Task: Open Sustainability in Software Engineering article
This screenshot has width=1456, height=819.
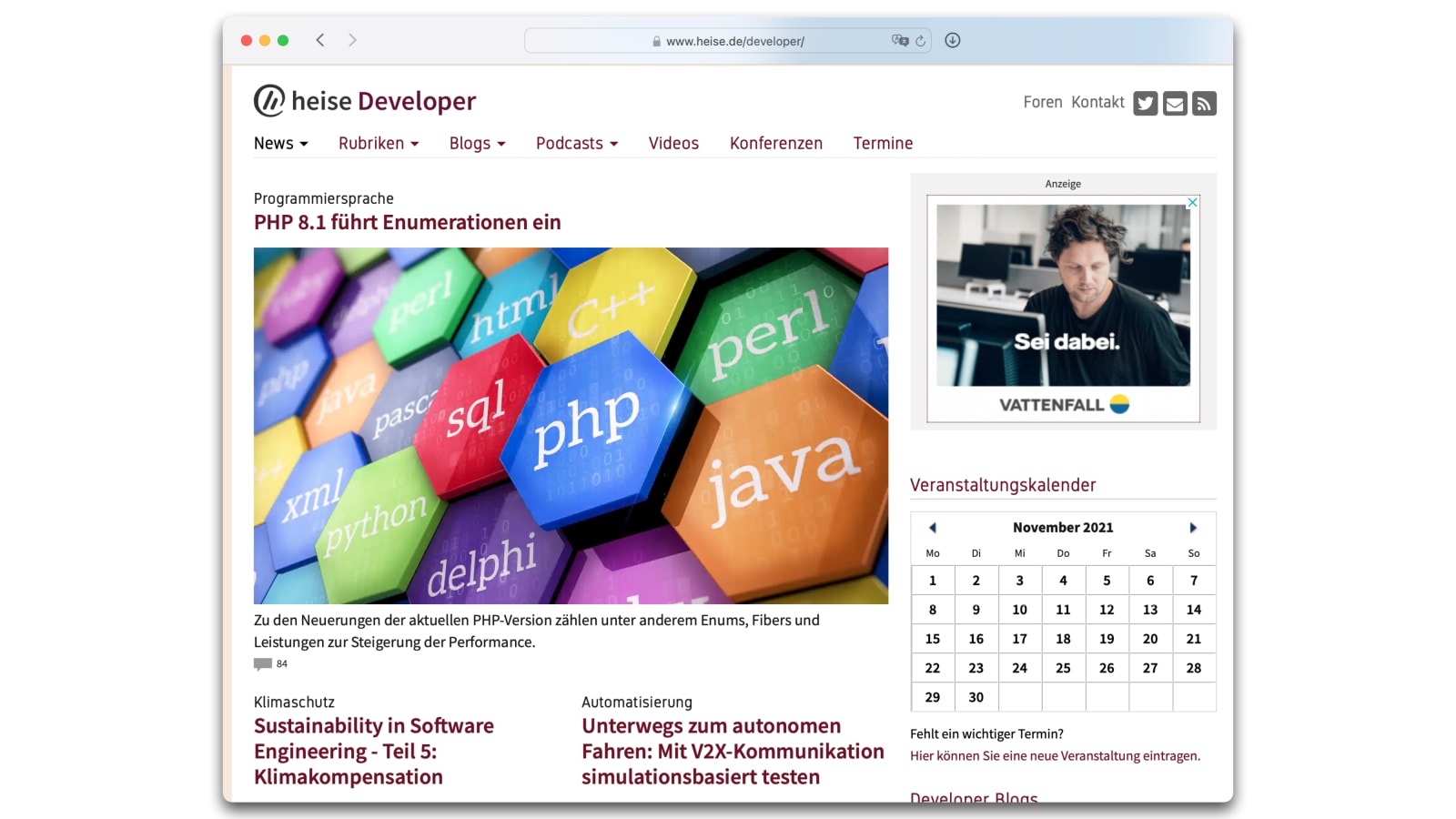Action: tap(374, 751)
